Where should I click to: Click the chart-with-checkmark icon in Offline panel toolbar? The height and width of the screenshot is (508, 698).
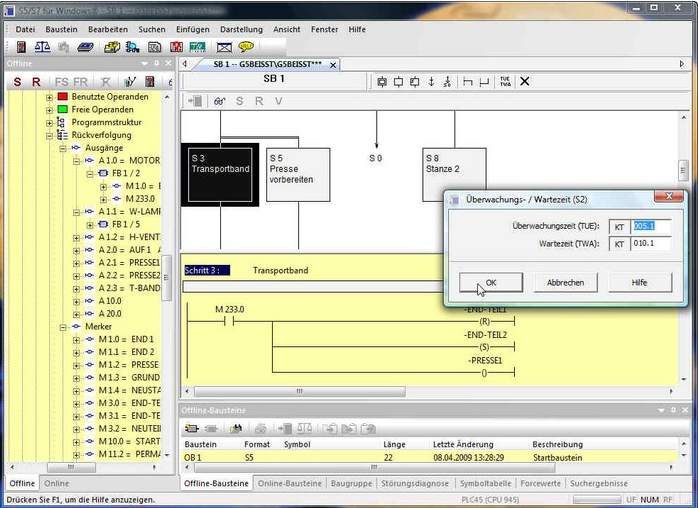130,81
